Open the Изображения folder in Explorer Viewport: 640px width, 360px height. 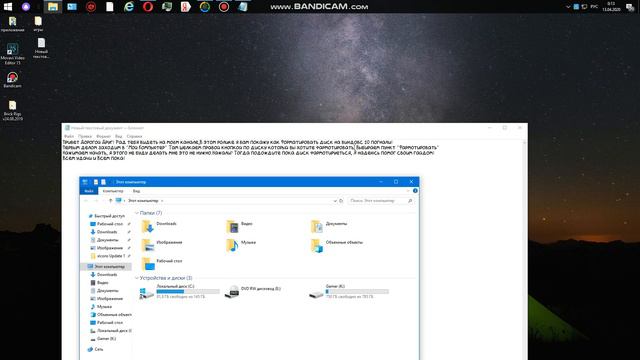(x=162, y=244)
